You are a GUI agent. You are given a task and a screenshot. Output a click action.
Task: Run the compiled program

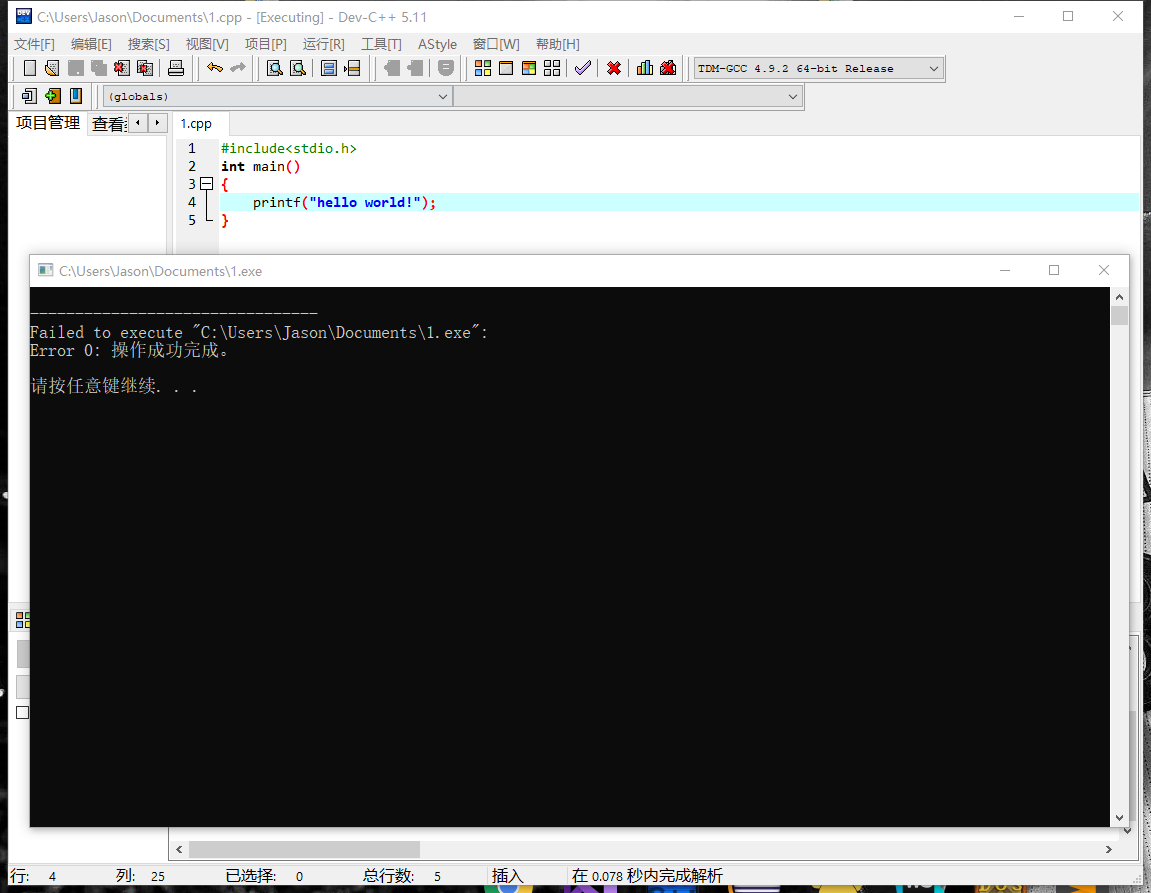pyautogui.click(x=506, y=67)
